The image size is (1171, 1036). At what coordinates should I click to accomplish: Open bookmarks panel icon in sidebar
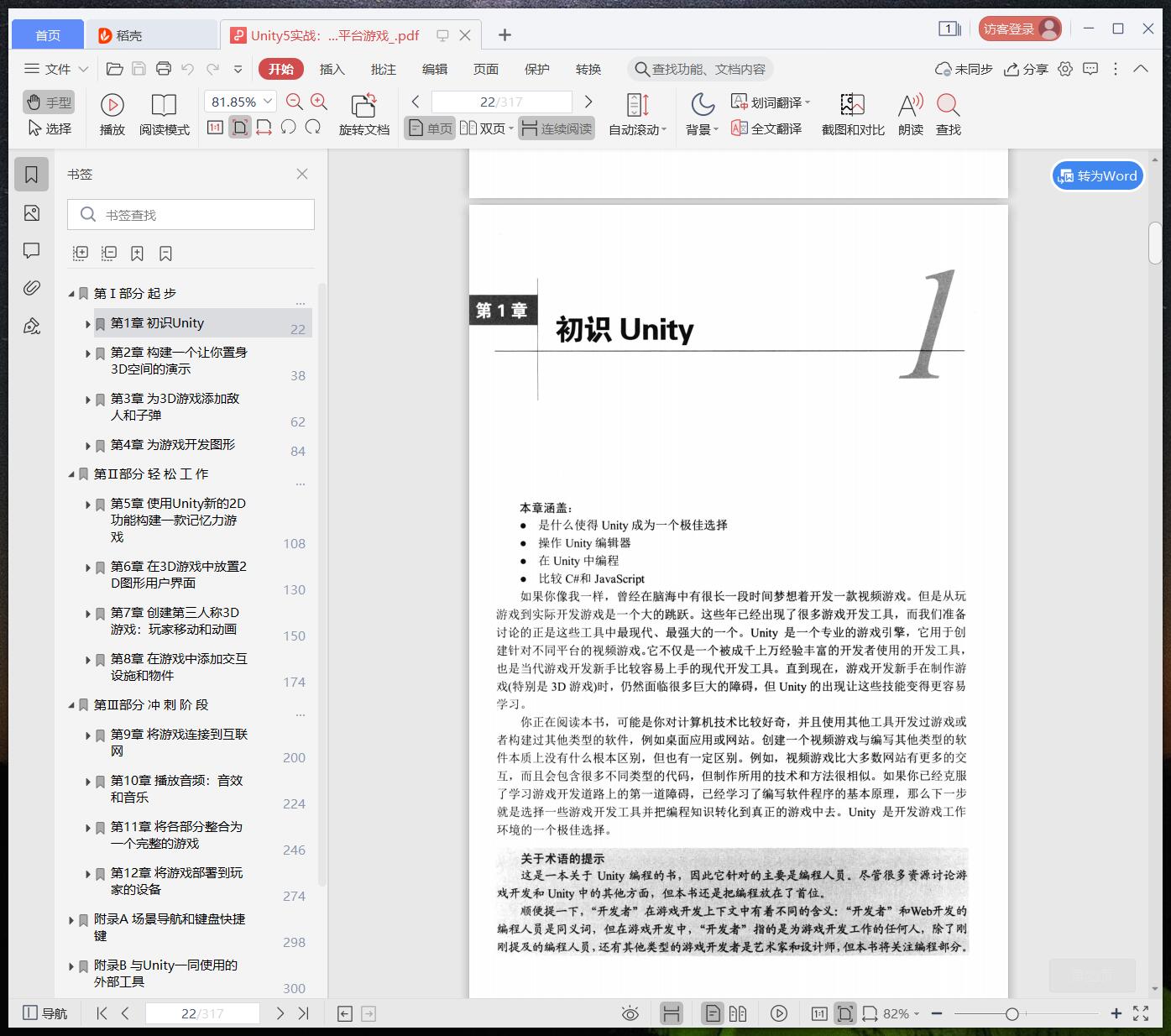pyautogui.click(x=32, y=175)
